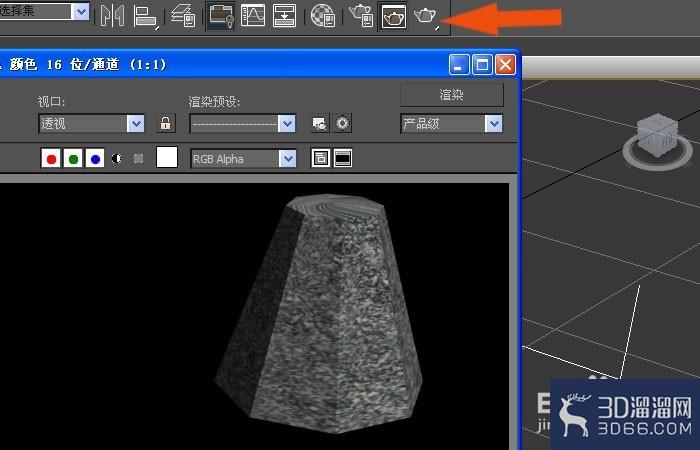
Task: Toggle the alpha channel display
Action: click(x=117, y=158)
